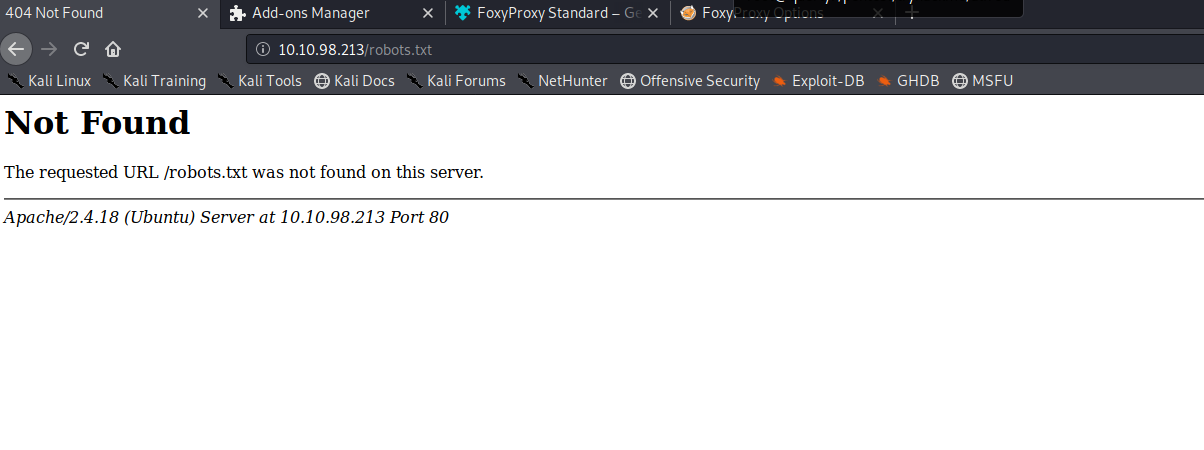Focus the address bar showing 10.10.98.213/robots.txt
The width and height of the screenshot is (1204, 450).
pyautogui.click(x=724, y=49)
